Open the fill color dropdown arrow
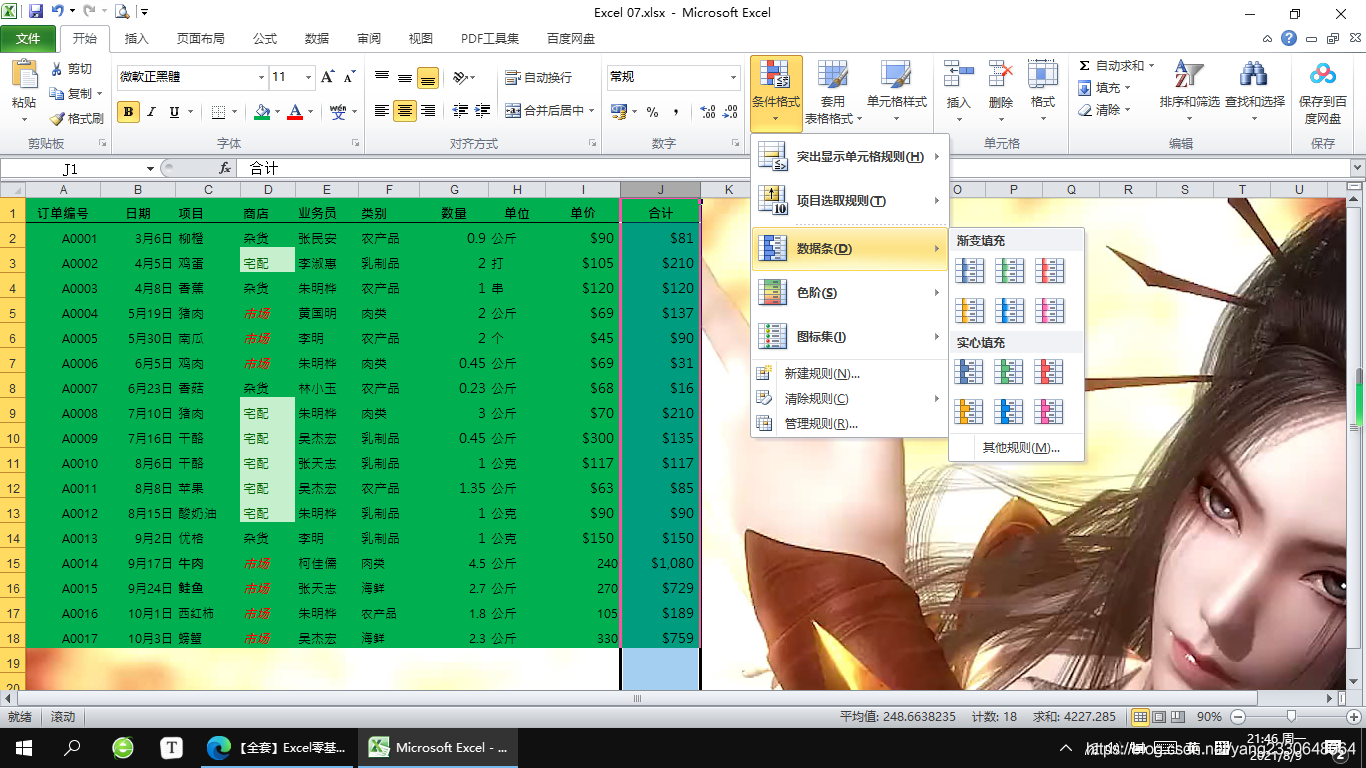This screenshot has width=1366, height=768. click(278, 112)
